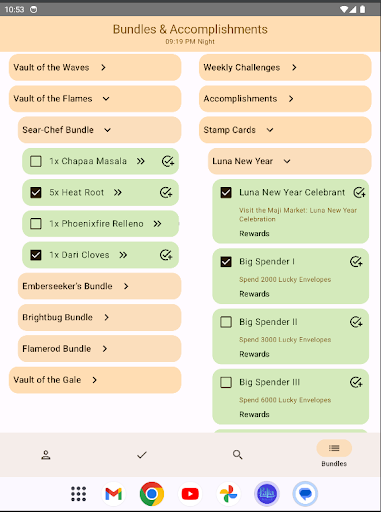Launch Chrome from the dock
This screenshot has width=381, height=512.
tap(152, 494)
